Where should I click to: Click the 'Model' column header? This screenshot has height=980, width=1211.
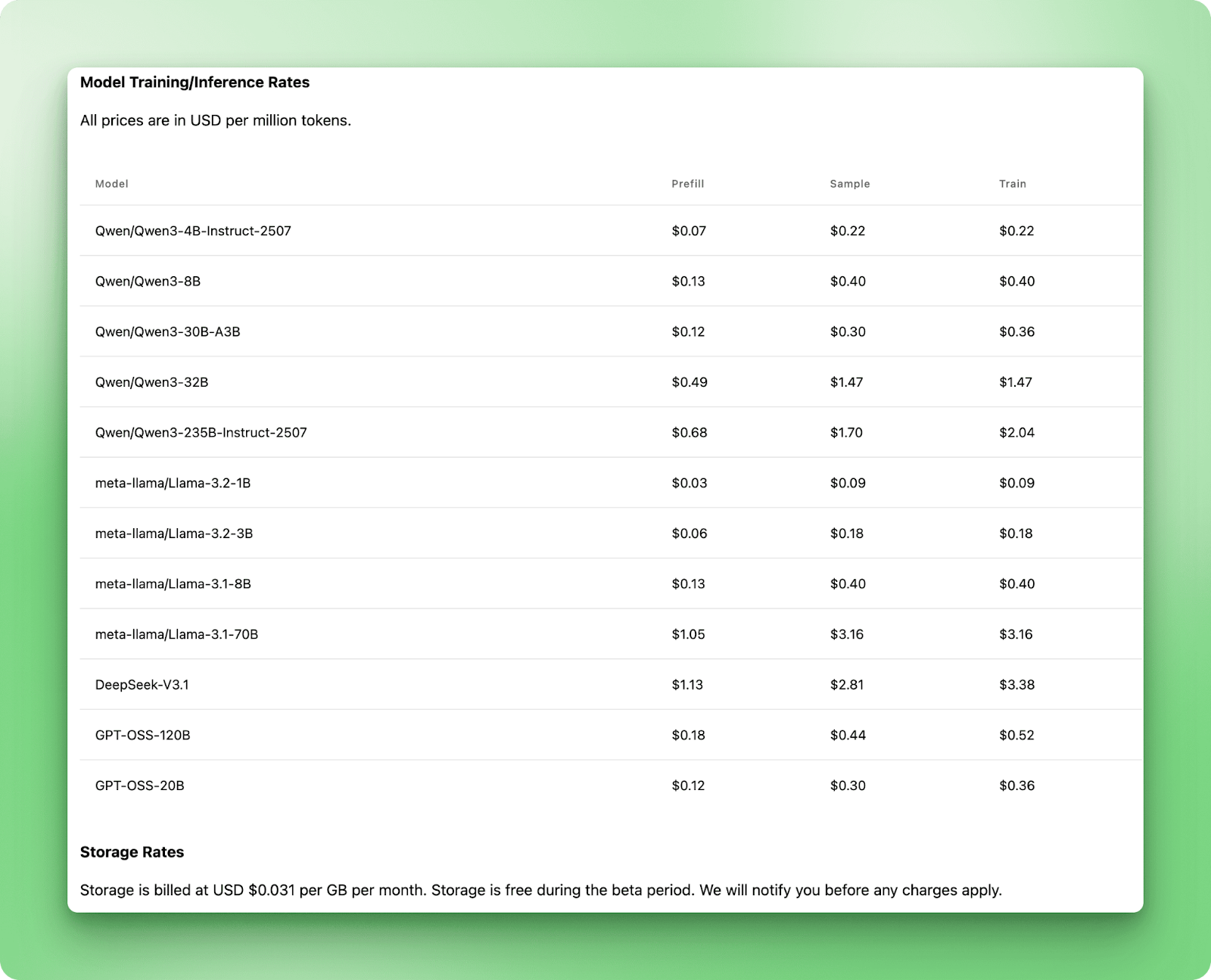point(112,184)
